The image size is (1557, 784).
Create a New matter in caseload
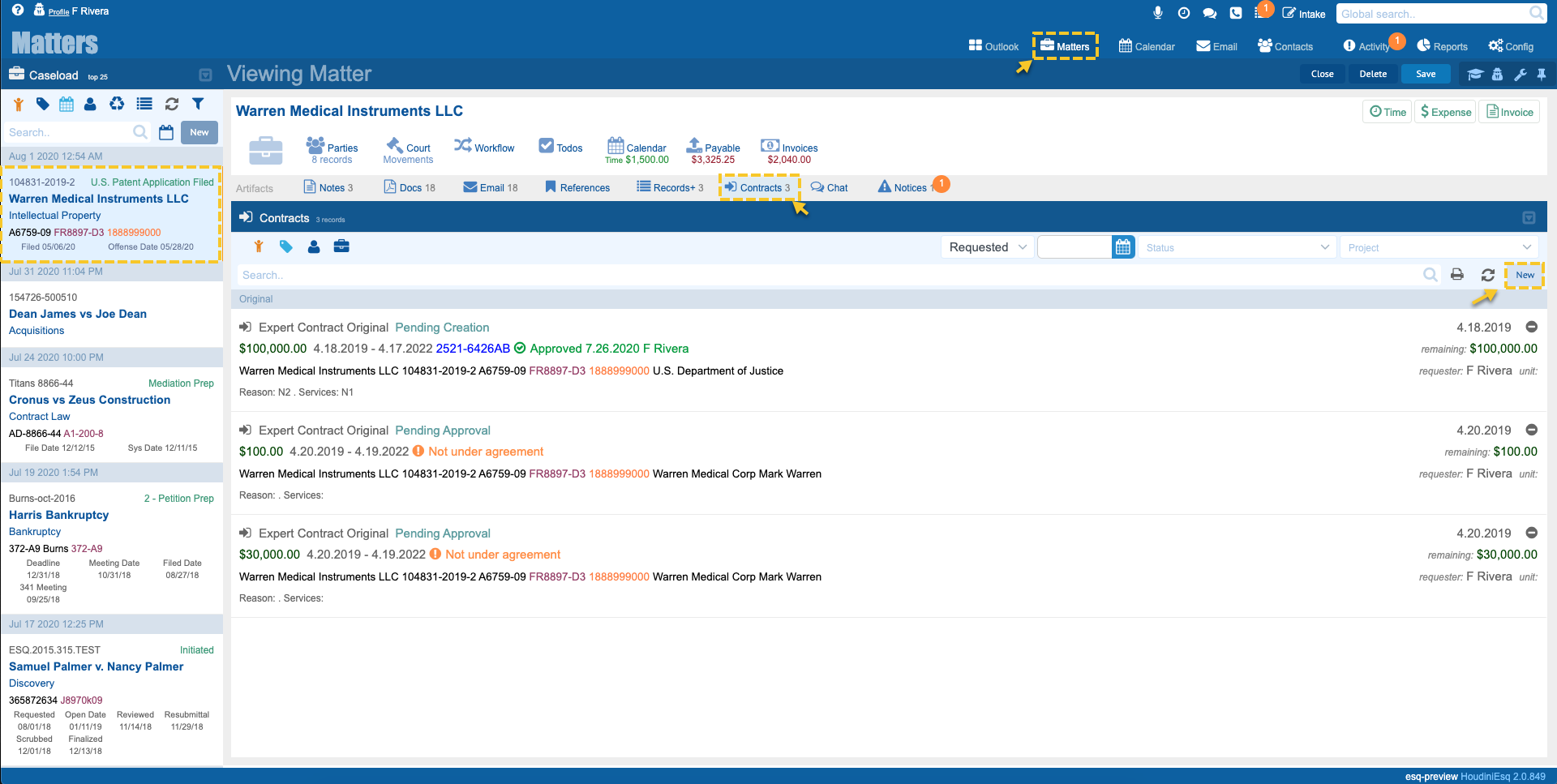[199, 132]
